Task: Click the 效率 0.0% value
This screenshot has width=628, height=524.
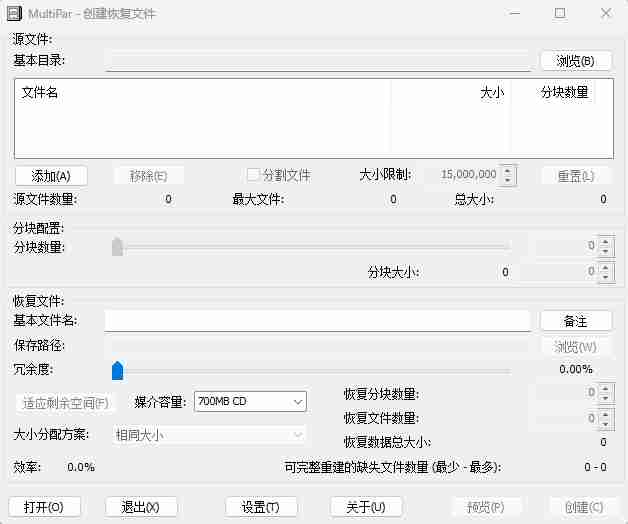Action: 81,467
